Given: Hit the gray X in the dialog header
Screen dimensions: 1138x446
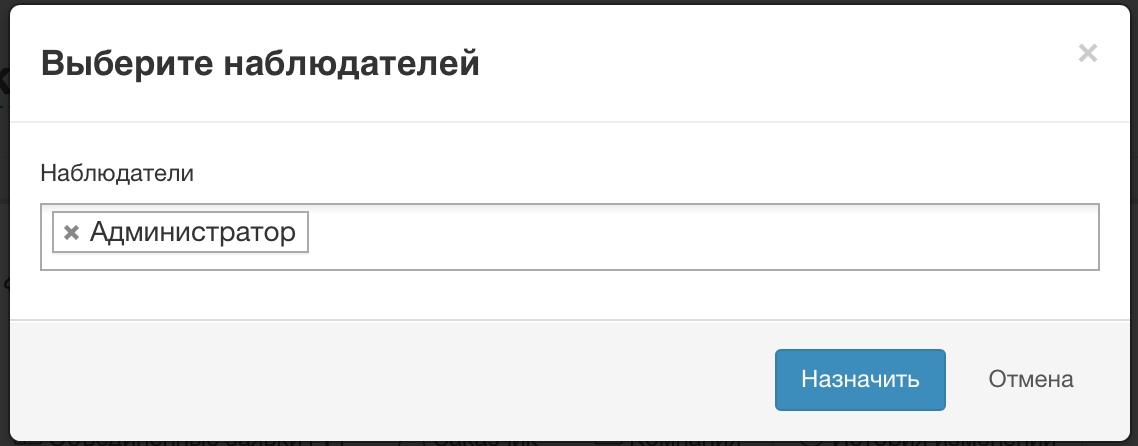Looking at the screenshot, I should (1088, 54).
